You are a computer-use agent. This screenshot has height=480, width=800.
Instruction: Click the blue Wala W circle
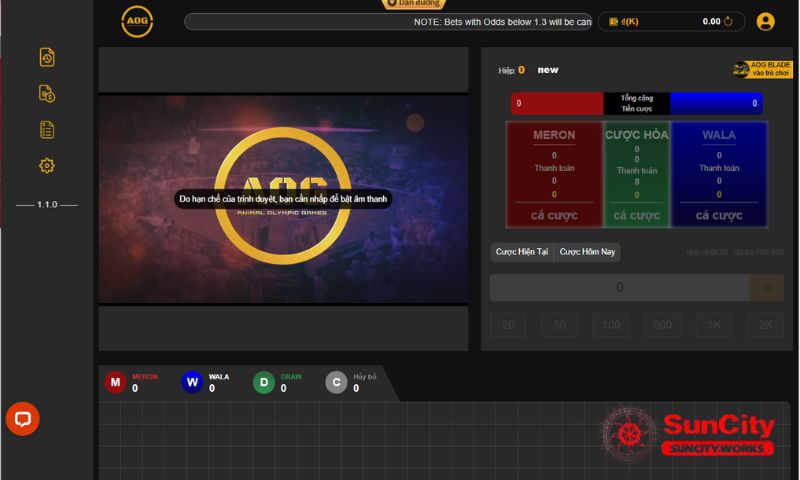tap(192, 382)
